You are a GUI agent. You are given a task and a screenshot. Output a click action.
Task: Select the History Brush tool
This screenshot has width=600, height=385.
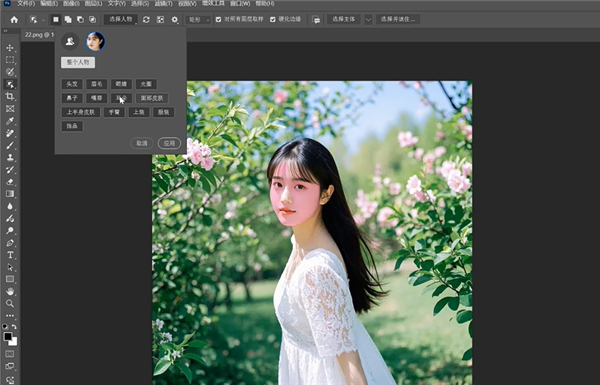(x=10, y=170)
